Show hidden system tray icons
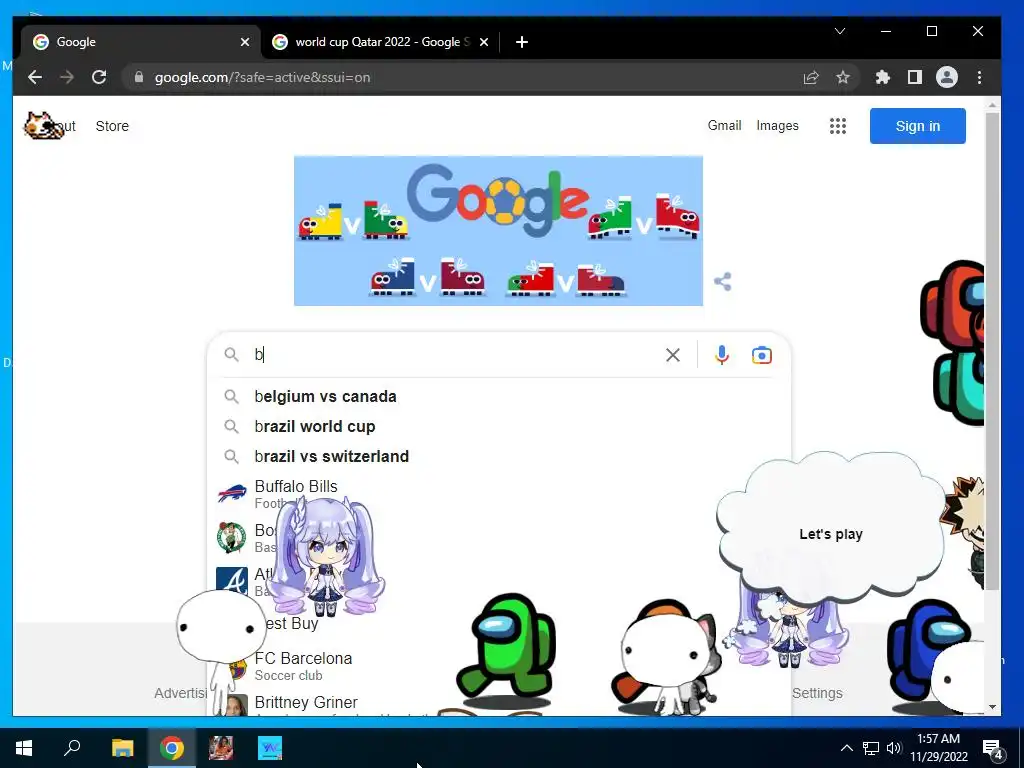Image resolution: width=1024 pixels, height=768 pixels. pos(846,748)
